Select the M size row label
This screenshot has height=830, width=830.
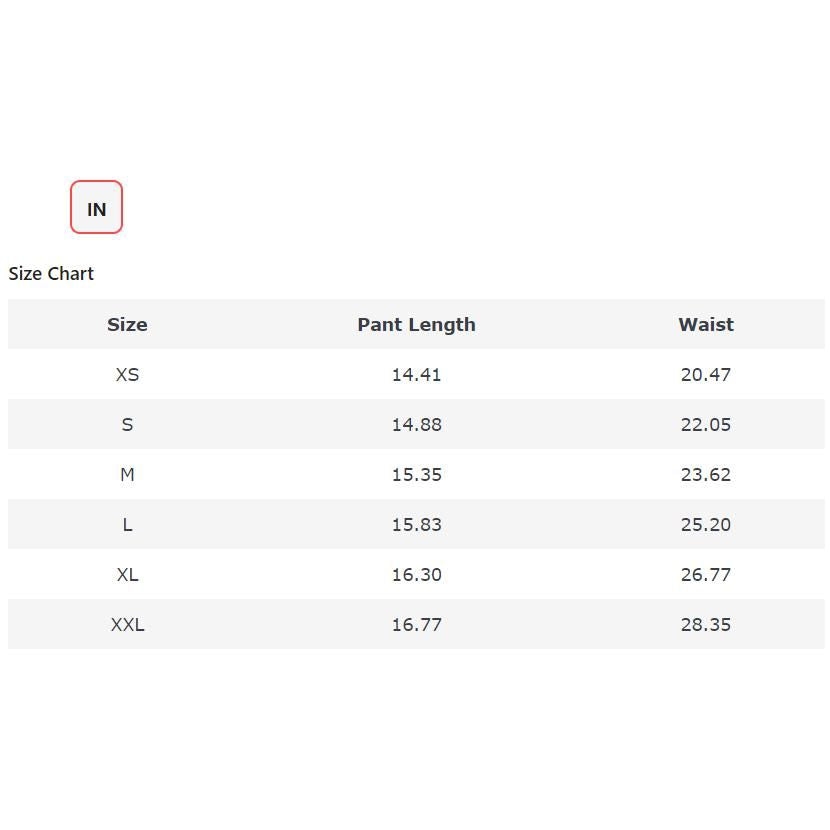coord(127,475)
